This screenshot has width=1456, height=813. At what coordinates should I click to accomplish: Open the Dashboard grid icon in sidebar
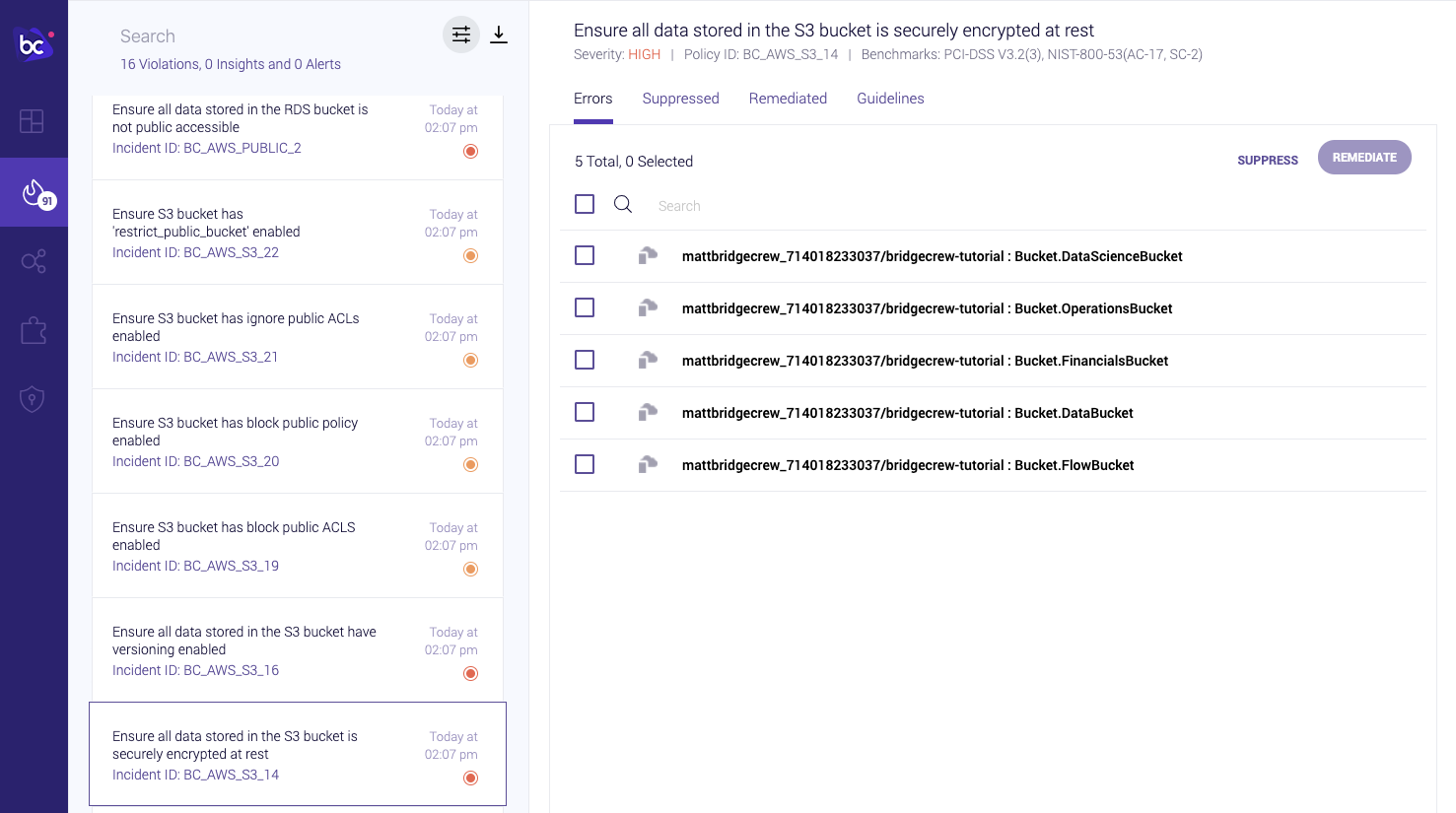coord(32,121)
